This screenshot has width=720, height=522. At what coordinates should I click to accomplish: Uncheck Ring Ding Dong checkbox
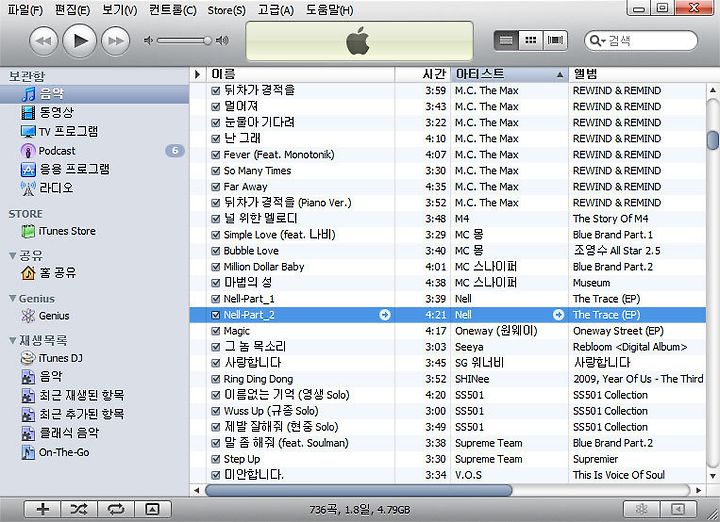coord(215,379)
